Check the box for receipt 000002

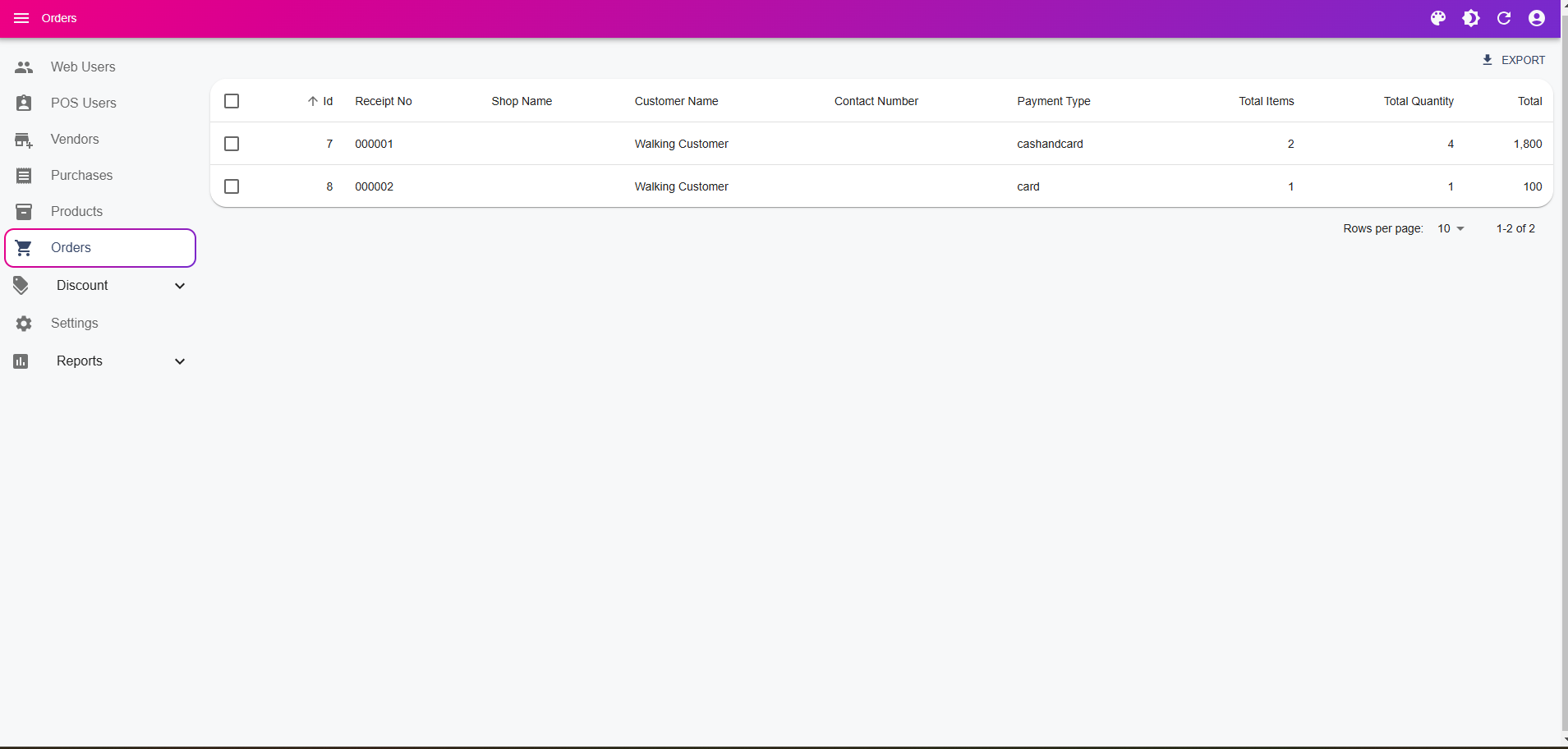pos(232,186)
